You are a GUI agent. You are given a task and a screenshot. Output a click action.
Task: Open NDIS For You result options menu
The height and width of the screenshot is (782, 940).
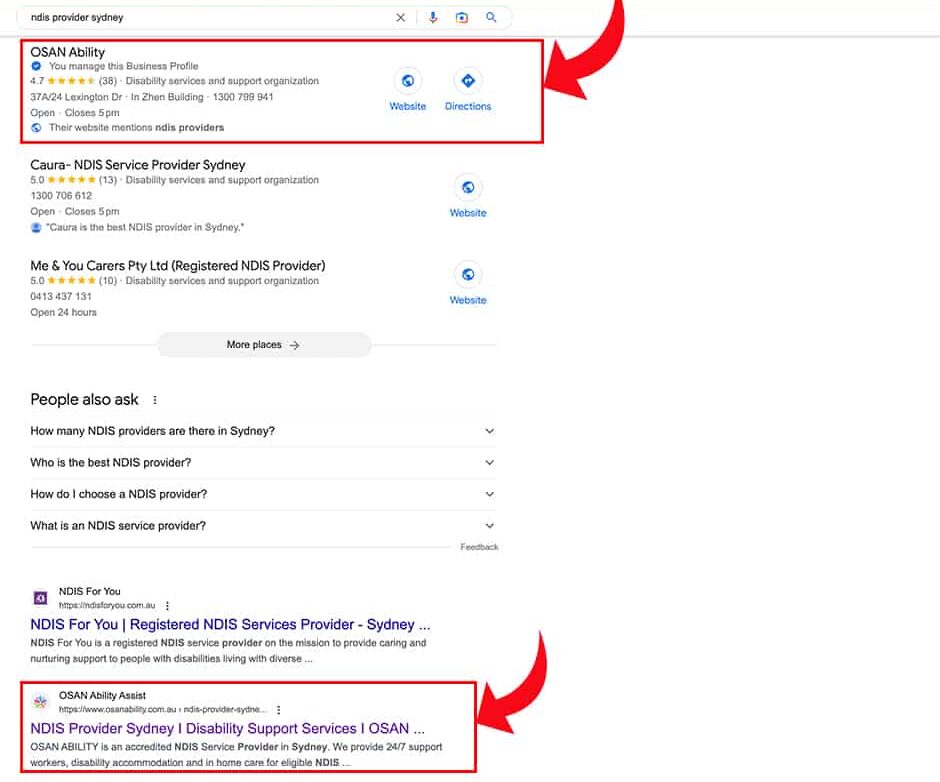tap(168, 605)
